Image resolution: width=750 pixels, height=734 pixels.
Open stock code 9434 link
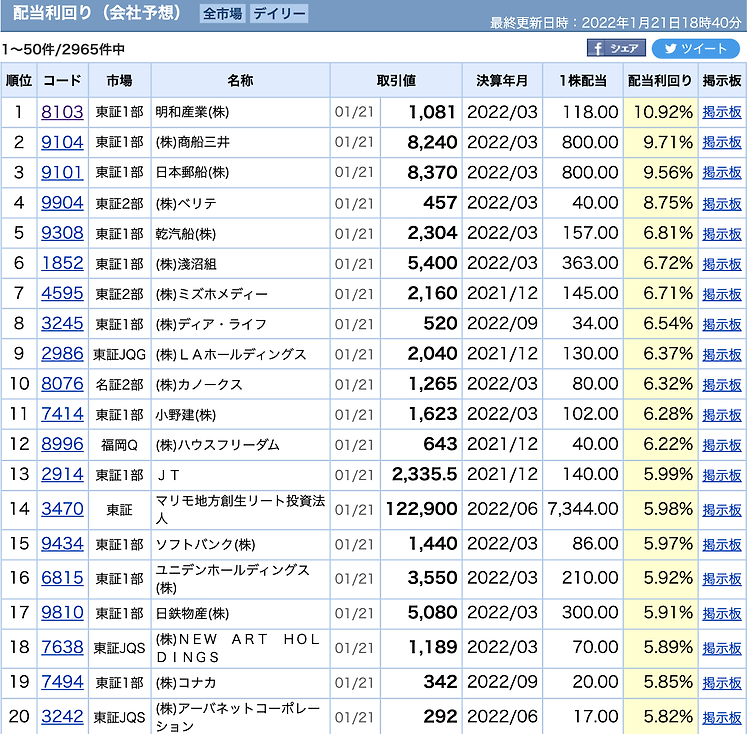(62, 544)
